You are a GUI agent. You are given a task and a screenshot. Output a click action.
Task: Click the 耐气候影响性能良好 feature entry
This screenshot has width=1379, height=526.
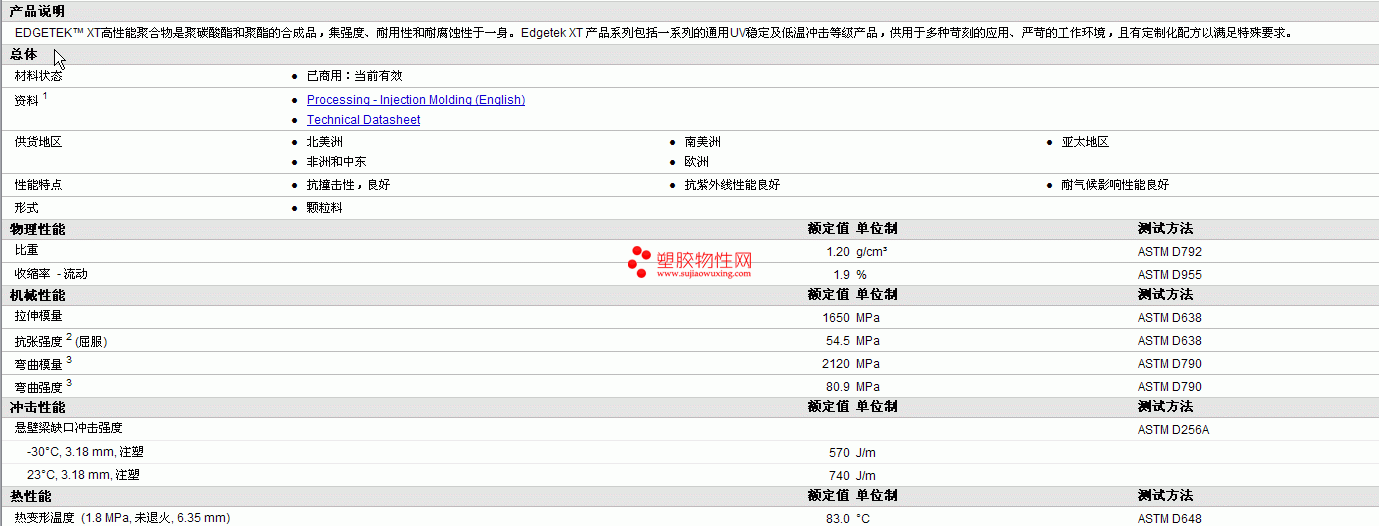(x=1116, y=185)
